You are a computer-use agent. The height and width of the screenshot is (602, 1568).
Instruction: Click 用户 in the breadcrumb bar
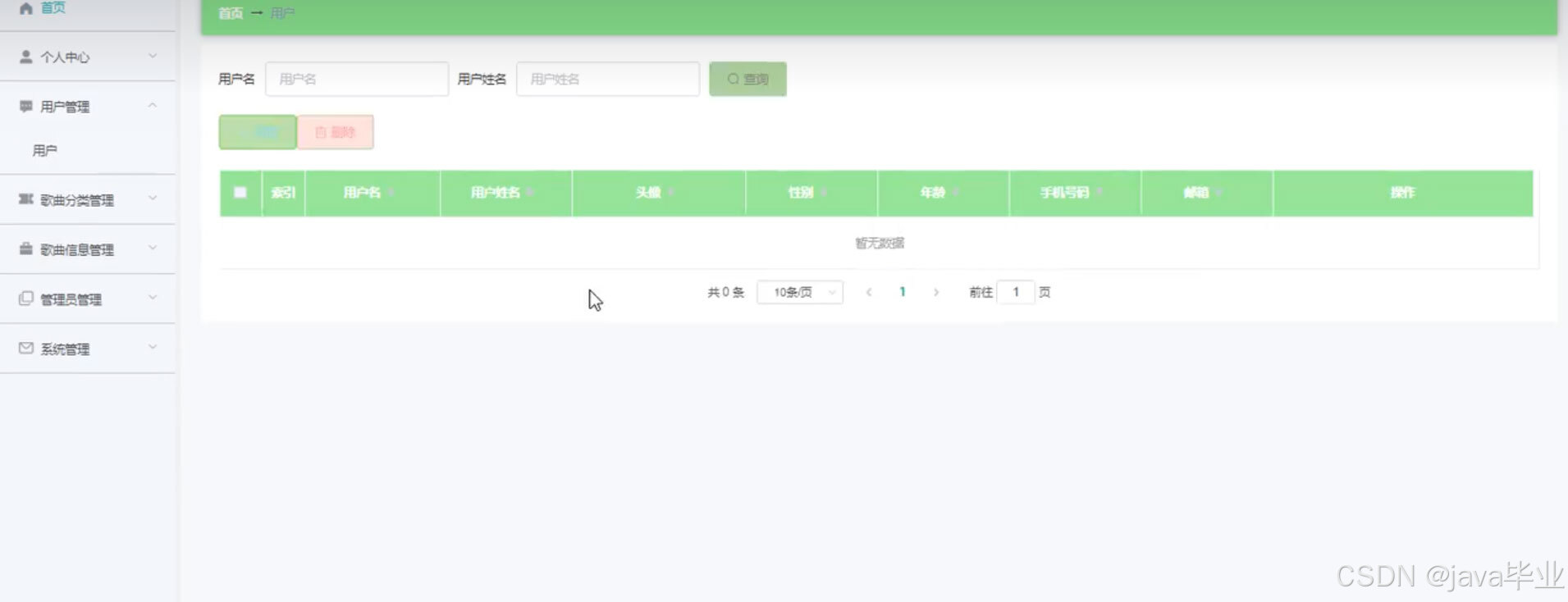pos(282,13)
